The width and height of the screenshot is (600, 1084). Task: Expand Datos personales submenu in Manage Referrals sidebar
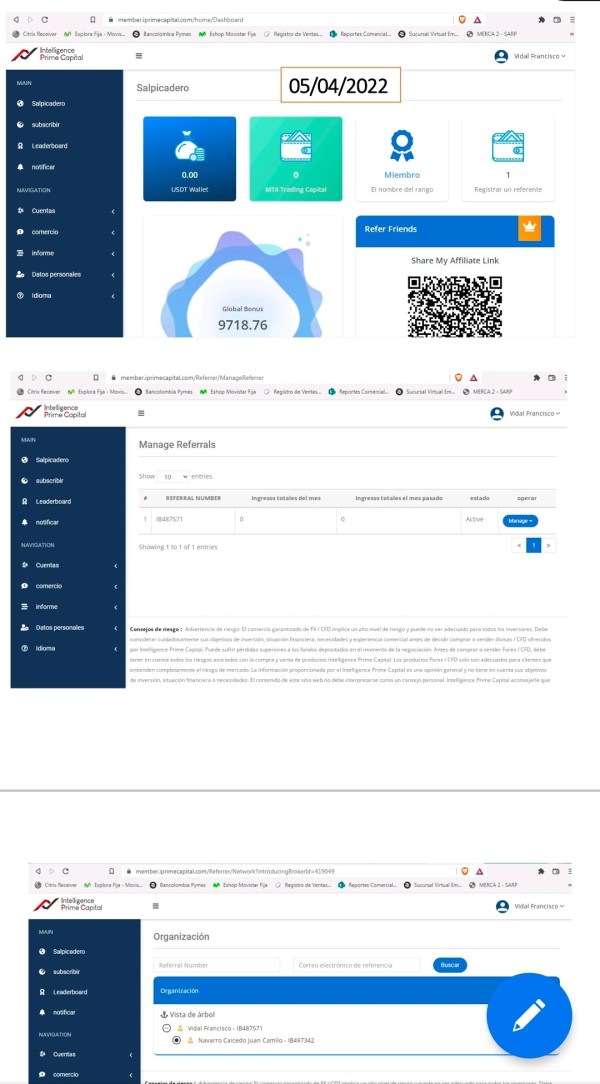(x=68, y=628)
